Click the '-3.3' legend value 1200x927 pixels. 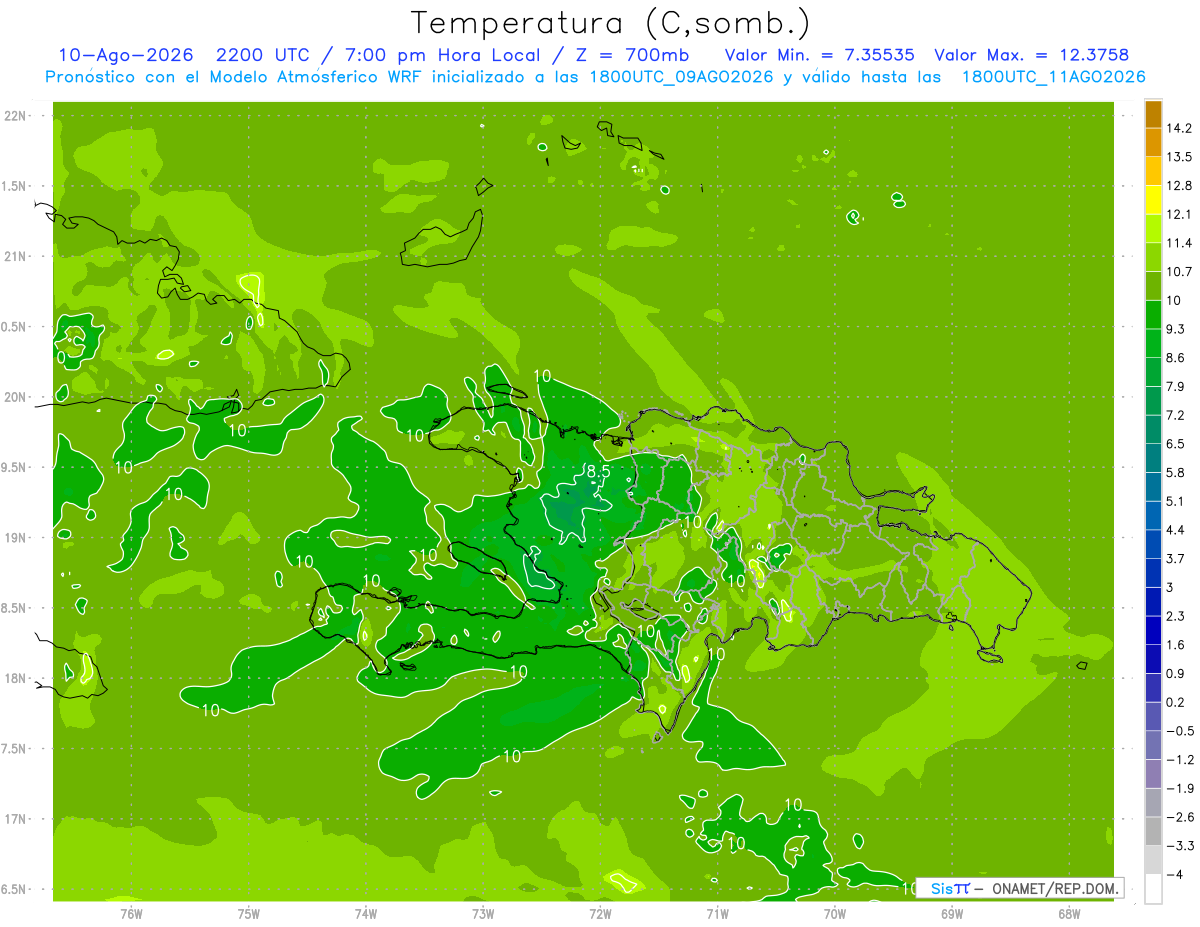(x=1179, y=846)
